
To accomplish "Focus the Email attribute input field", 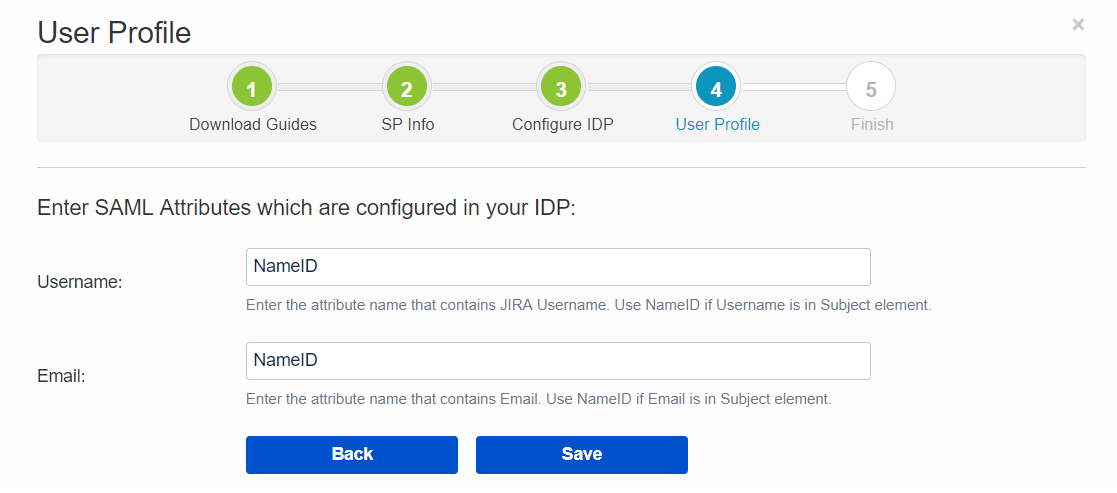I will click(558, 361).
